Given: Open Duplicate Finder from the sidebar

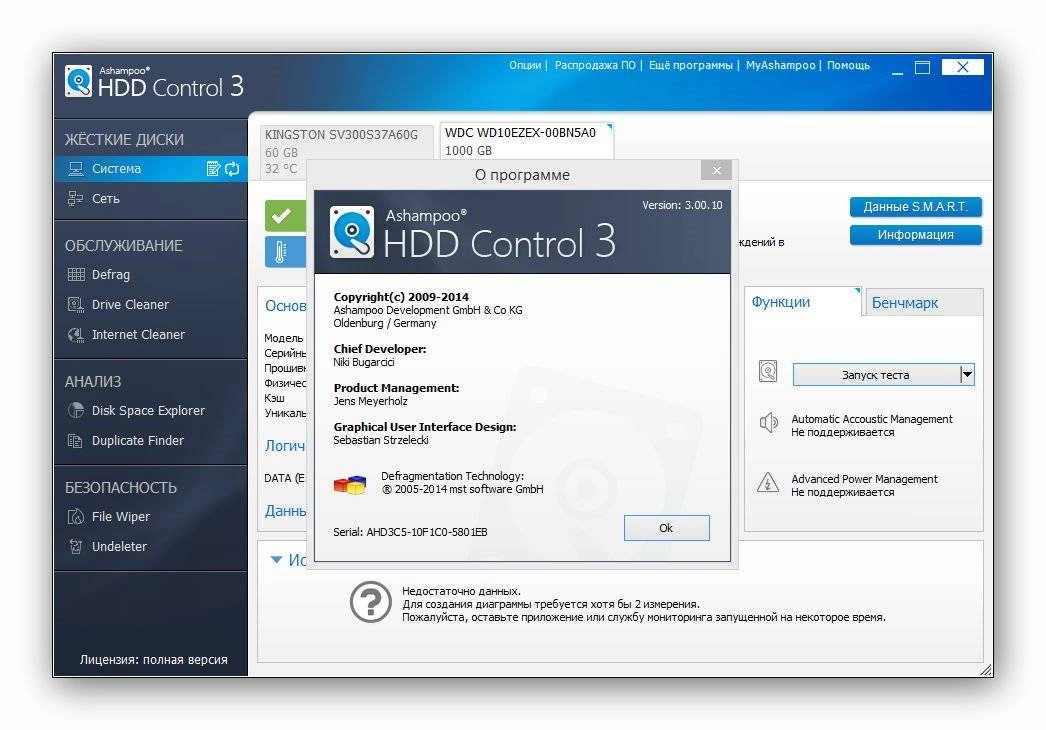Looking at the screenshot, I should click(x=151, y=440).
